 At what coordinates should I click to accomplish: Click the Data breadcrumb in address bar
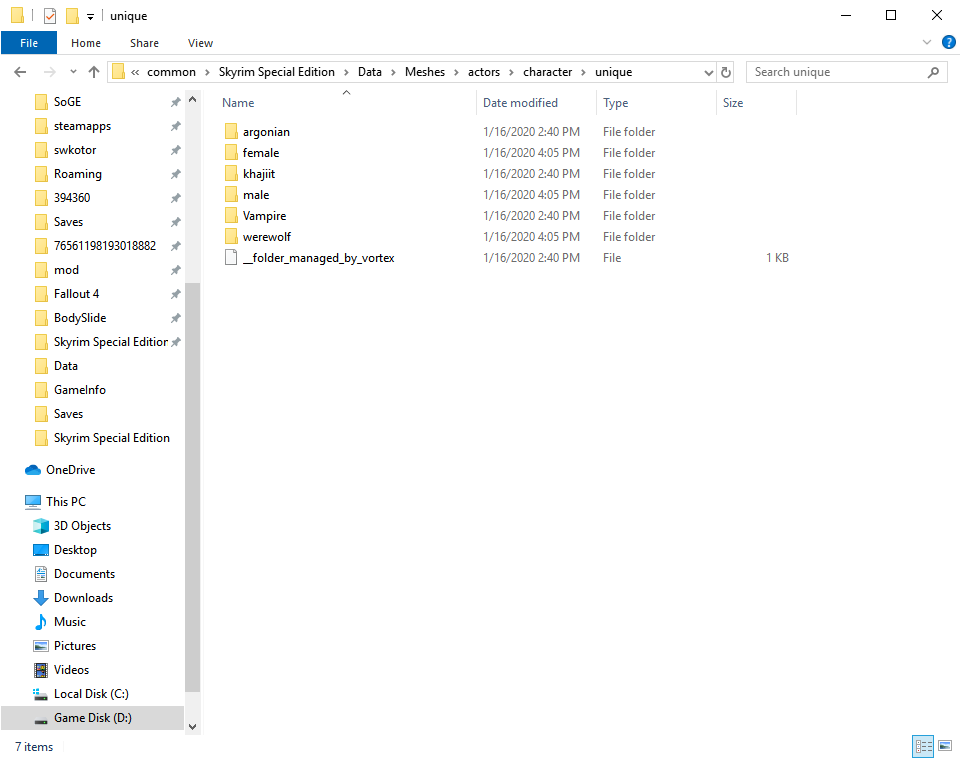[x=370, y=72]
